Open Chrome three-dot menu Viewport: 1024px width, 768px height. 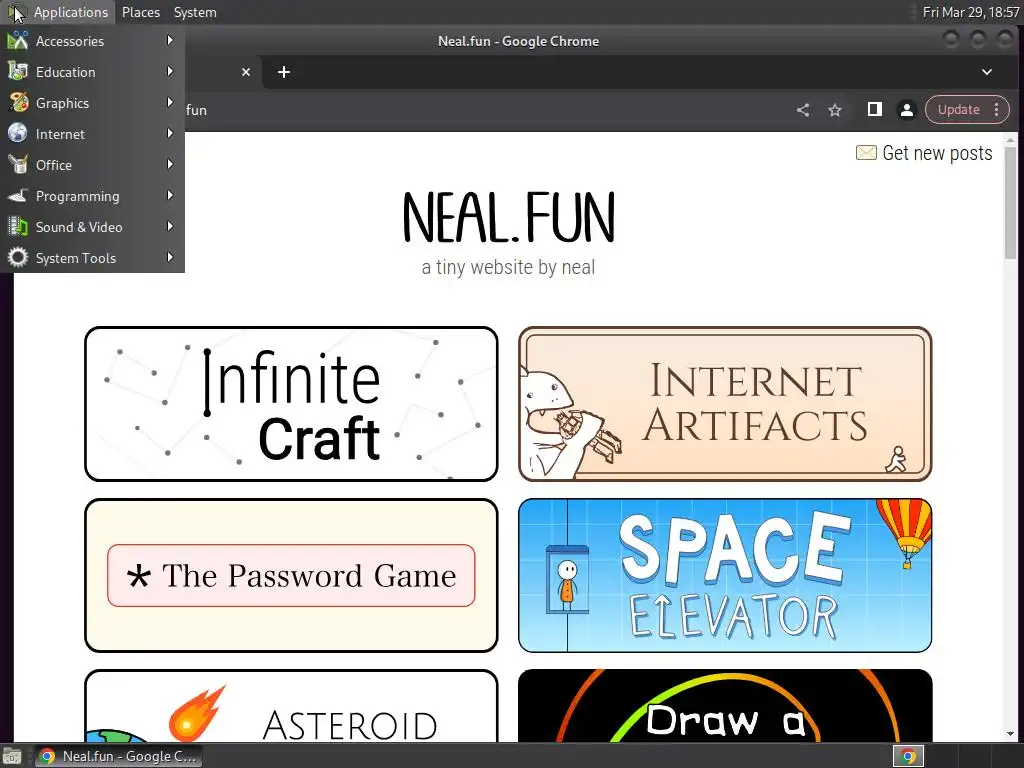tap(997, 109)
